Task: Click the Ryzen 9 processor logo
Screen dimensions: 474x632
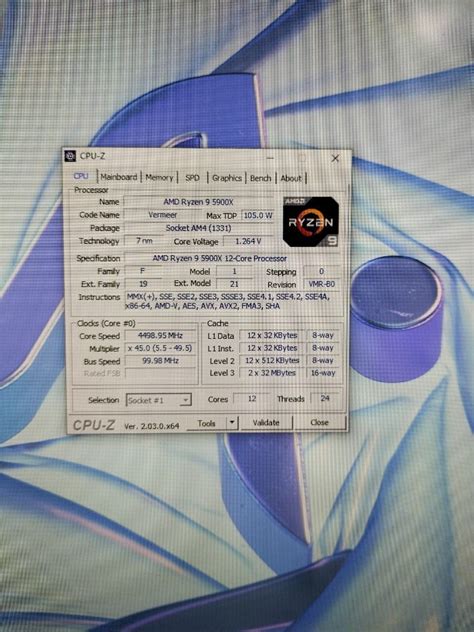Action: [311, 222]
